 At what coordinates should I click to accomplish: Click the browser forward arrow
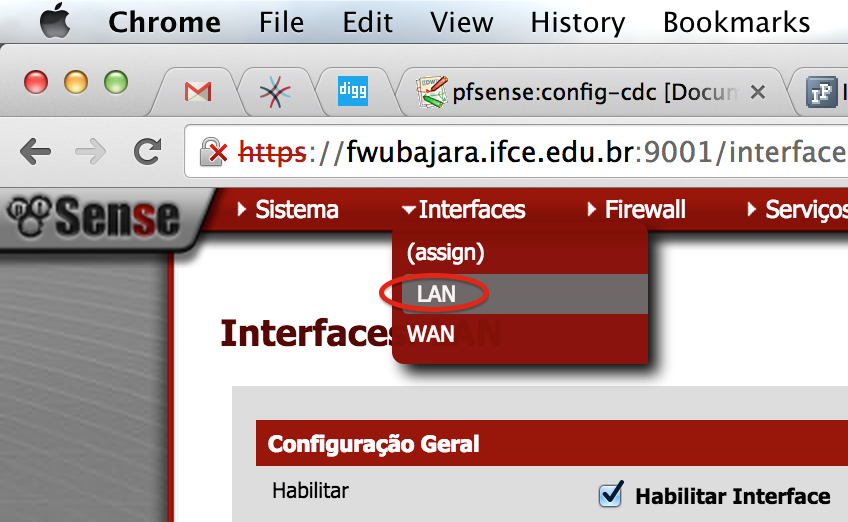point(90,151)
